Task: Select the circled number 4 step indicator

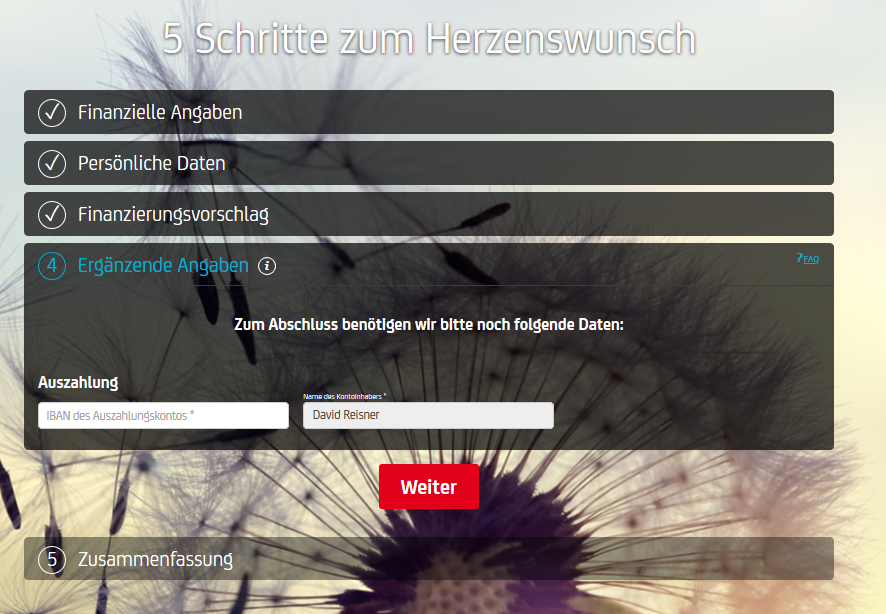Action: (52, 266)
